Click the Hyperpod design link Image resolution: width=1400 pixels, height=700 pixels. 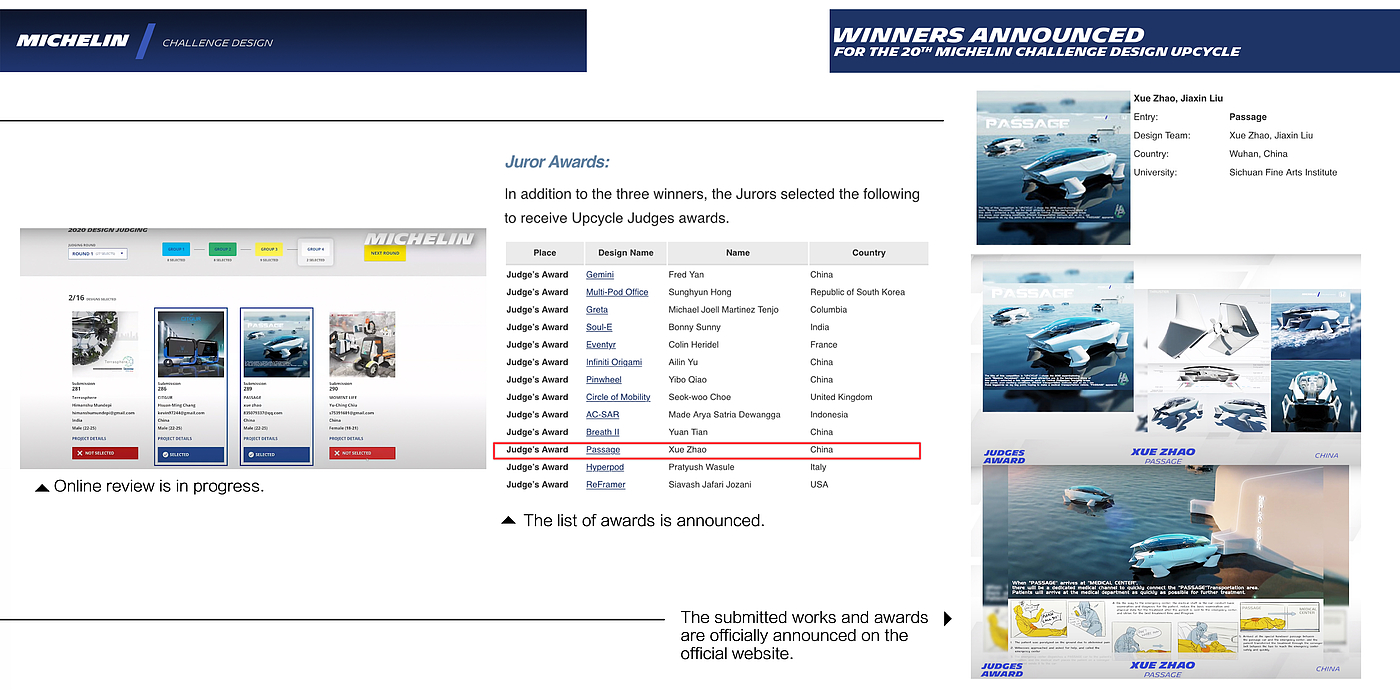coord(605,467)
